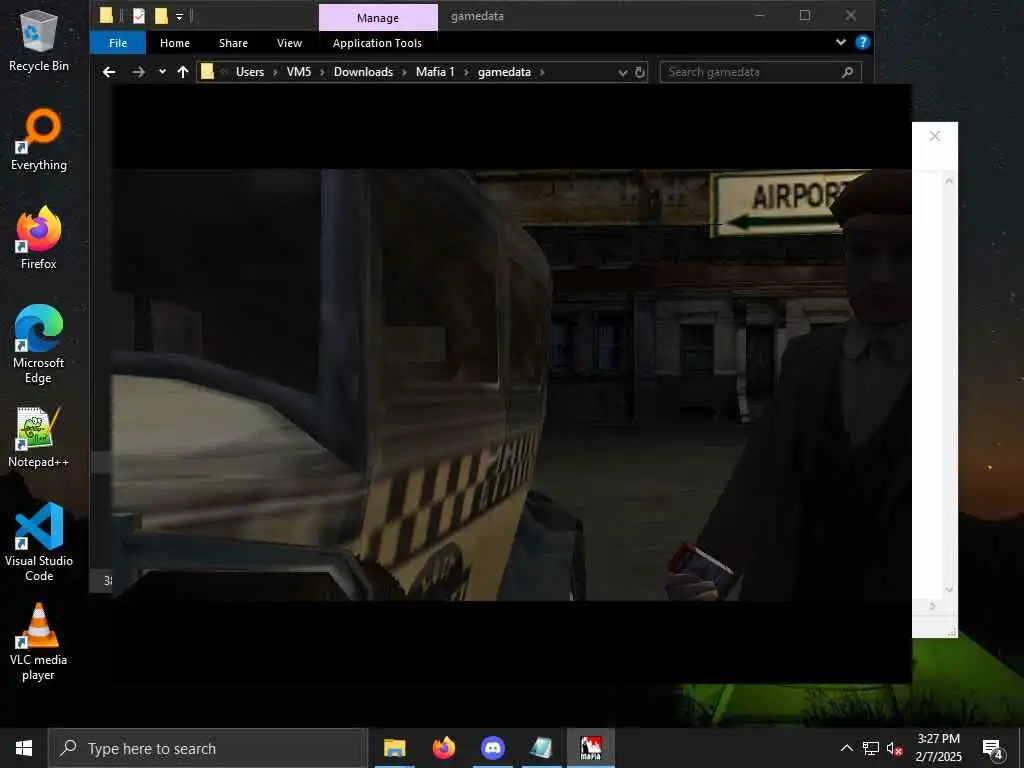This screenshot has width=1024, height=768.
Task: Open the network status tray icon
Action: tap(871, 748)
